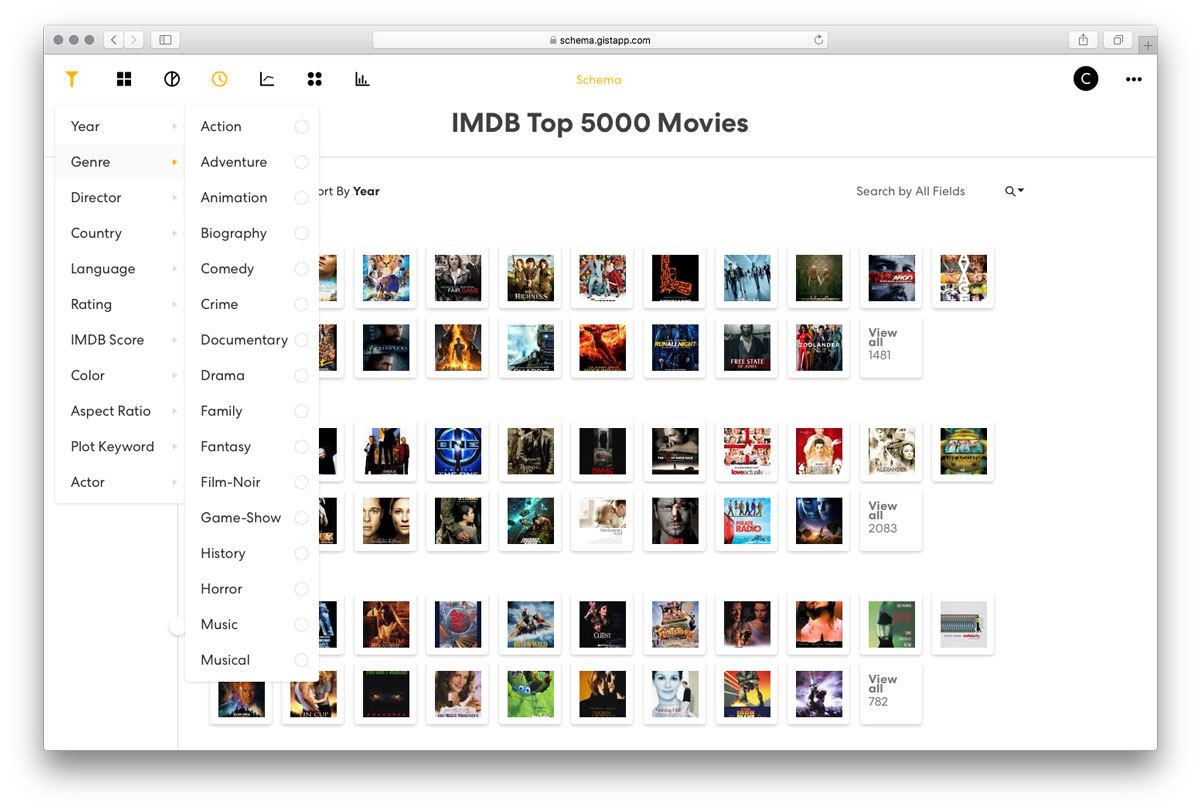Pick Game-Show from the genre list
The height and width of the screenshot is (812, 1200).
pos(252,518)
